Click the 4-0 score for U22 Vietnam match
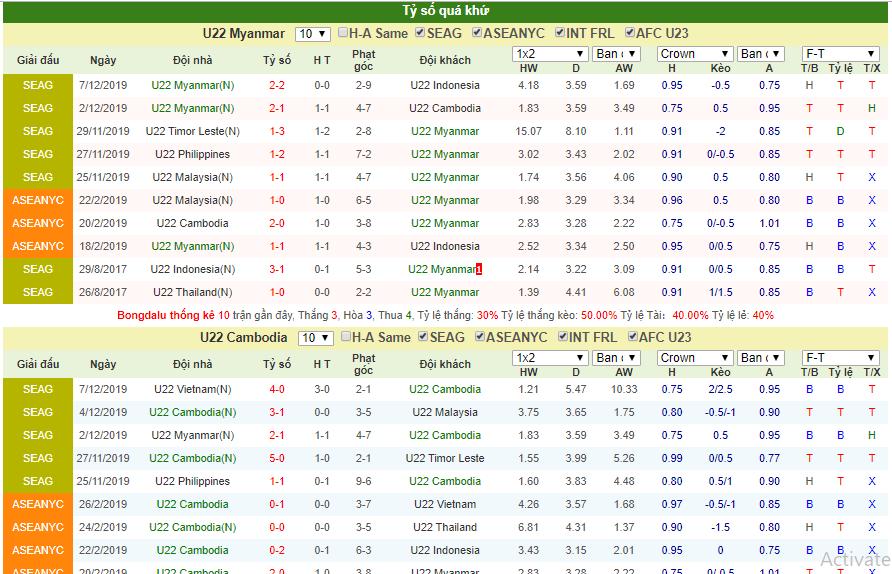 pyautogui.click(x=277, y=390)
